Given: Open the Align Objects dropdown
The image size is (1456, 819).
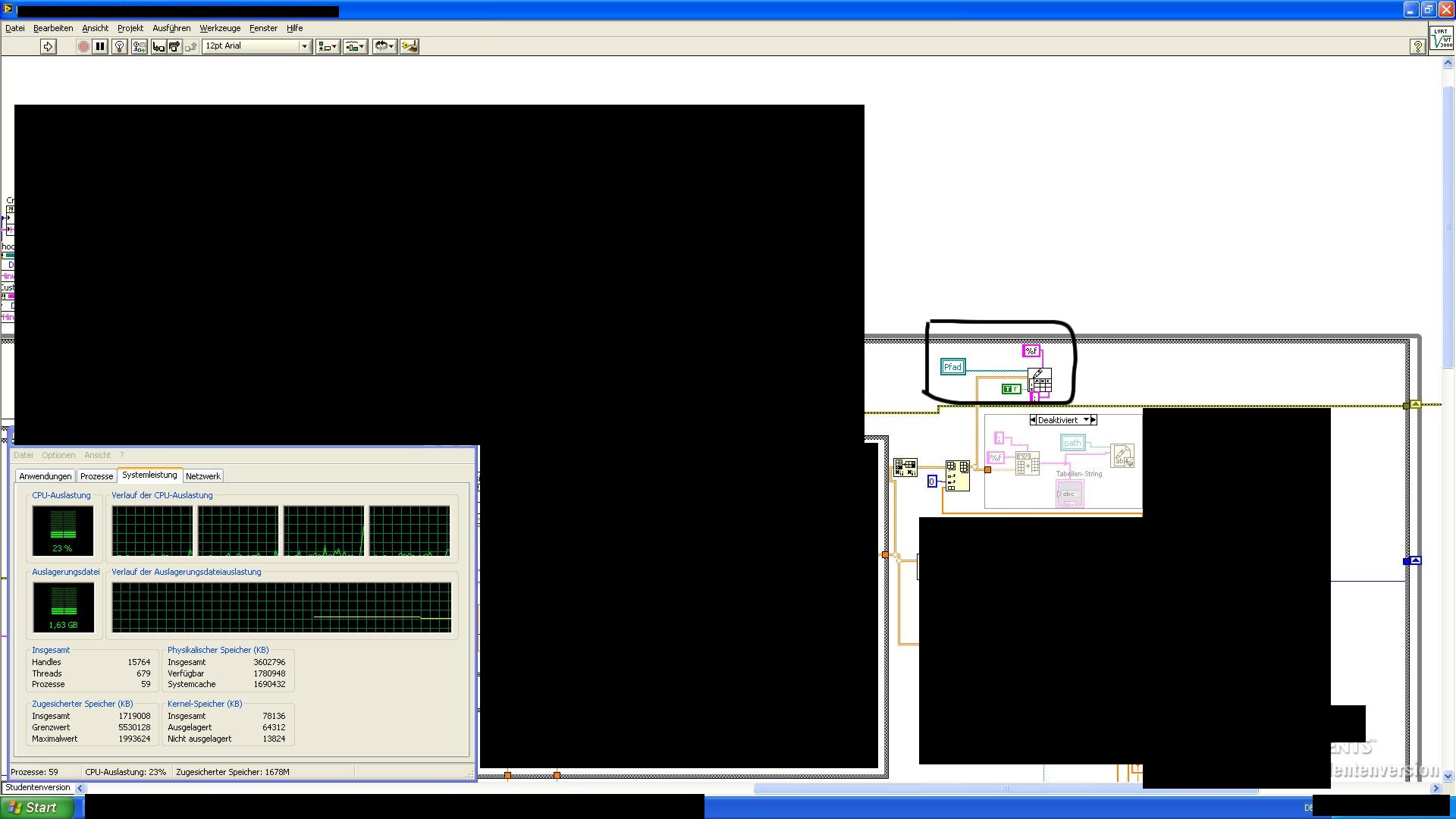Looking at the screenshot, I should click(328, 46).
